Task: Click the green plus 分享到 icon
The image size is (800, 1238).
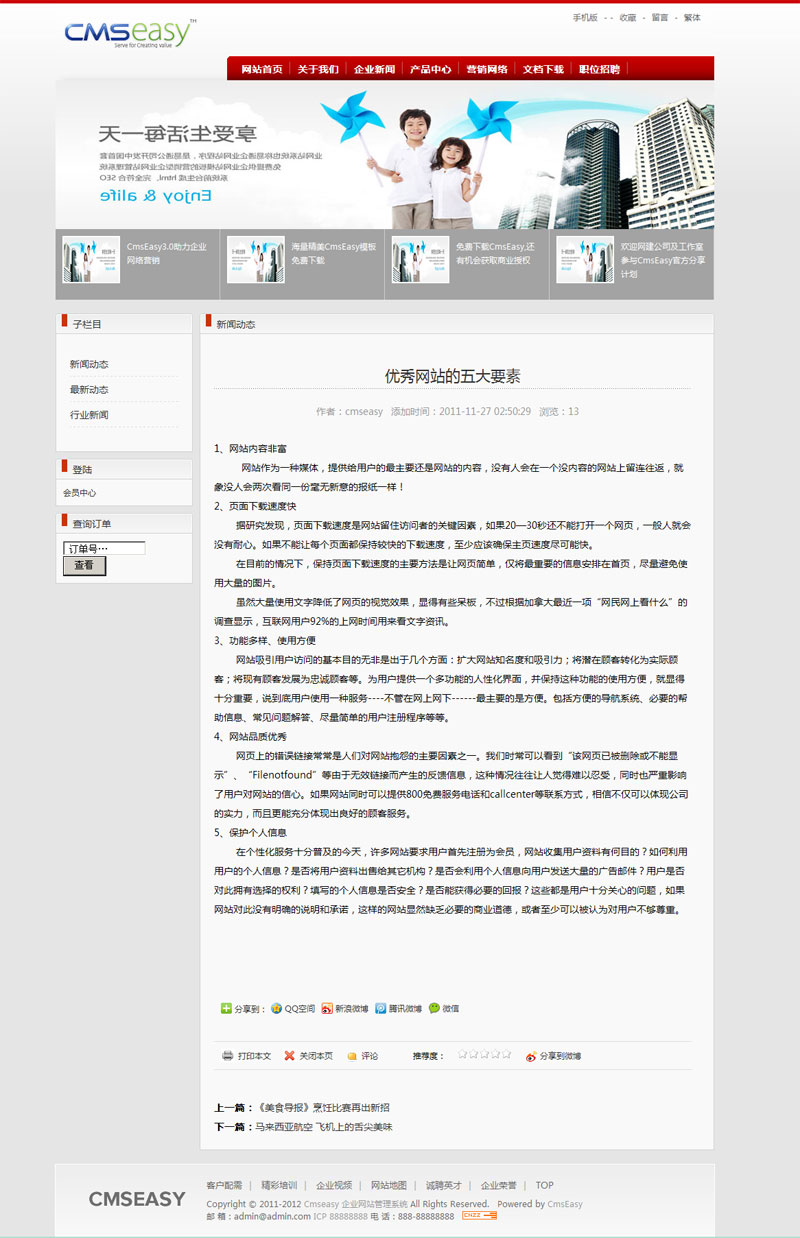Action: coord(226,1008)
